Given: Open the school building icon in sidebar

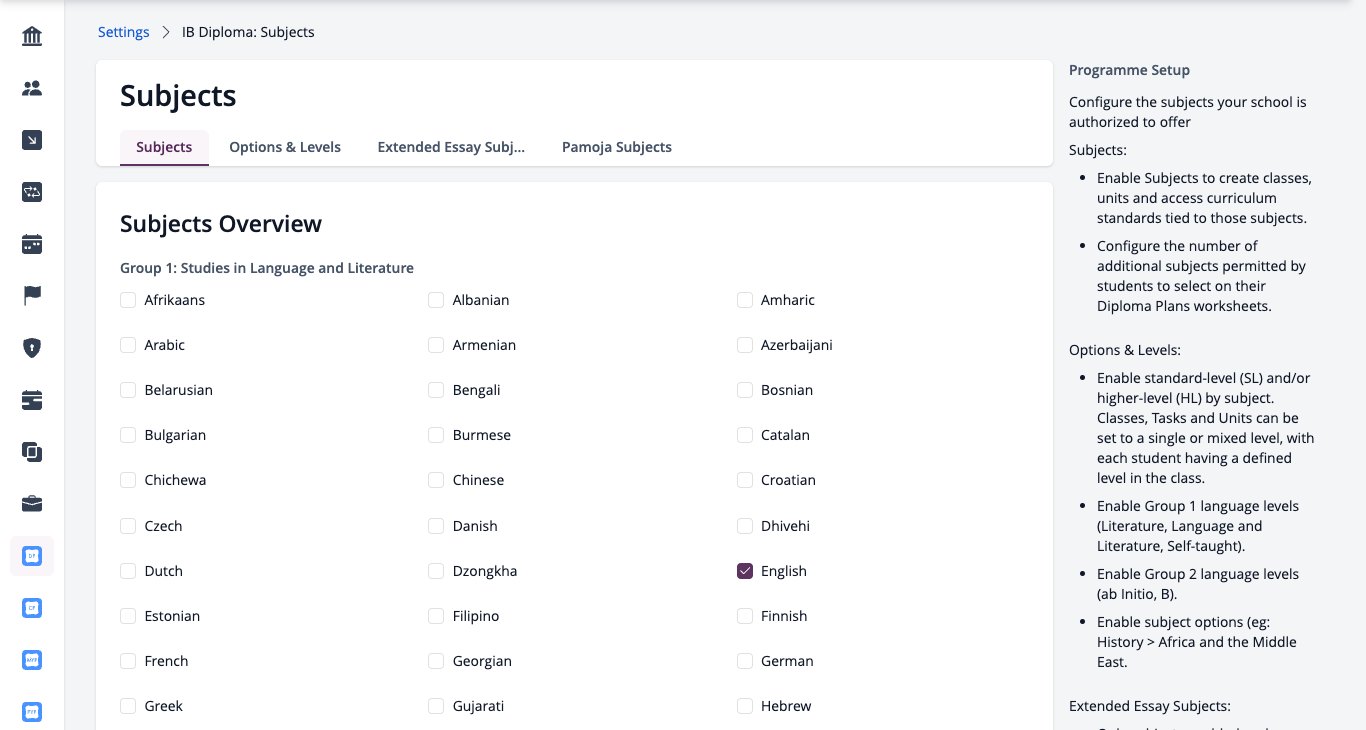Looking at the screenshot, I should tap(32, 37).
